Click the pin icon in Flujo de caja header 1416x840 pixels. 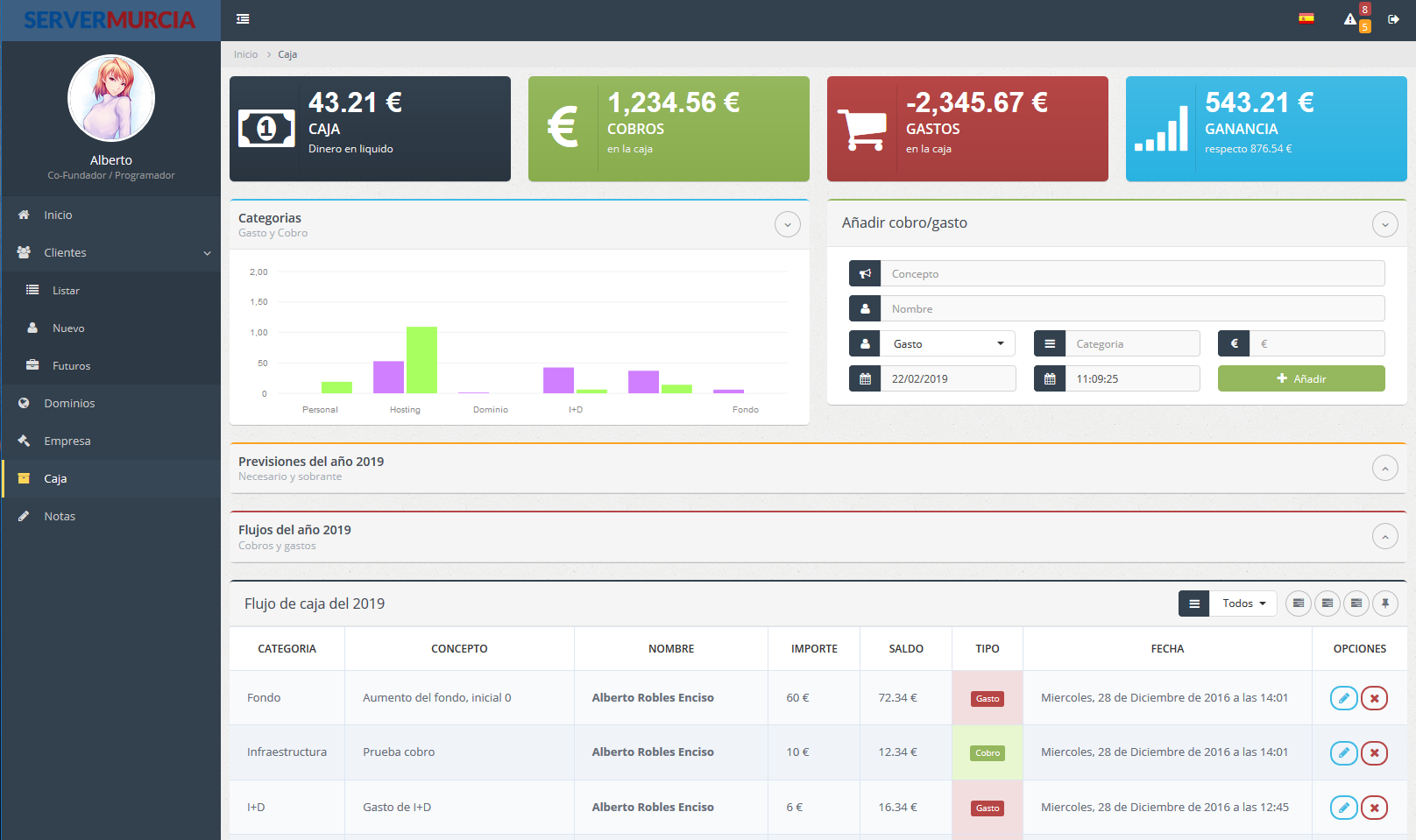pyautogui.click(x=1385, y=604)
